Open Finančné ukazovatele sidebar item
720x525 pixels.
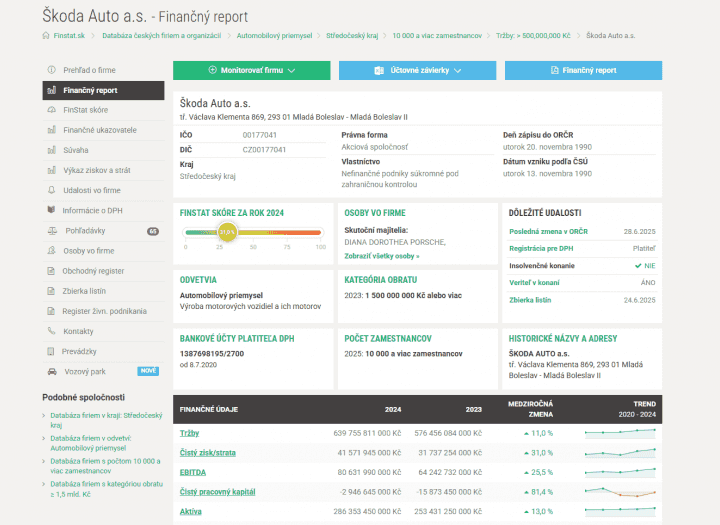click(103, 130)
